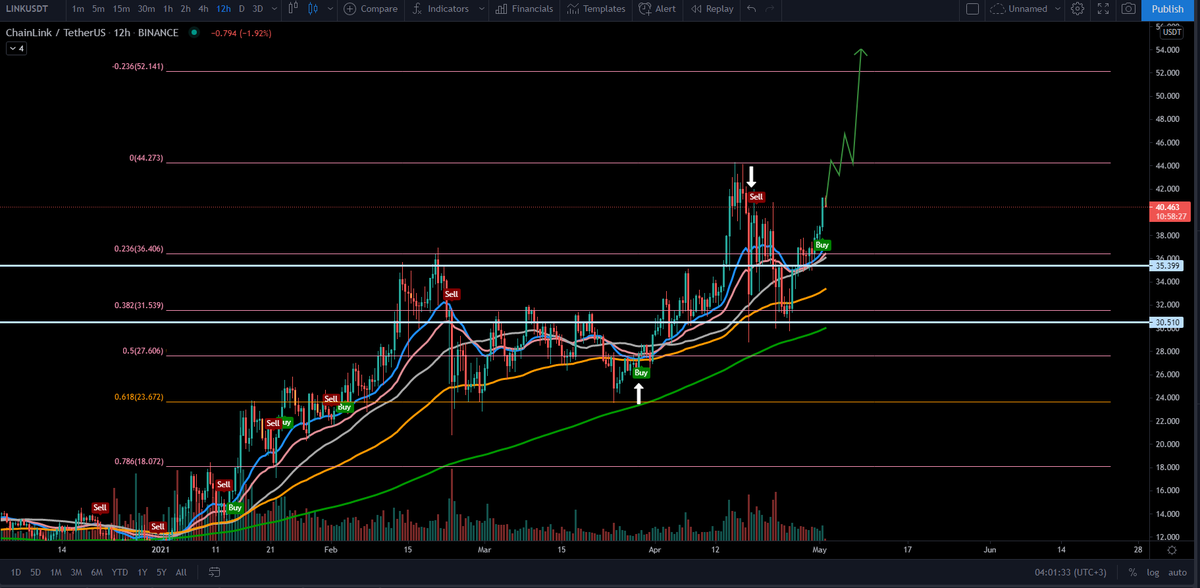Select the 2h timeframe
This screenshot has height=588, width=1200.
(x=186, y=9)
